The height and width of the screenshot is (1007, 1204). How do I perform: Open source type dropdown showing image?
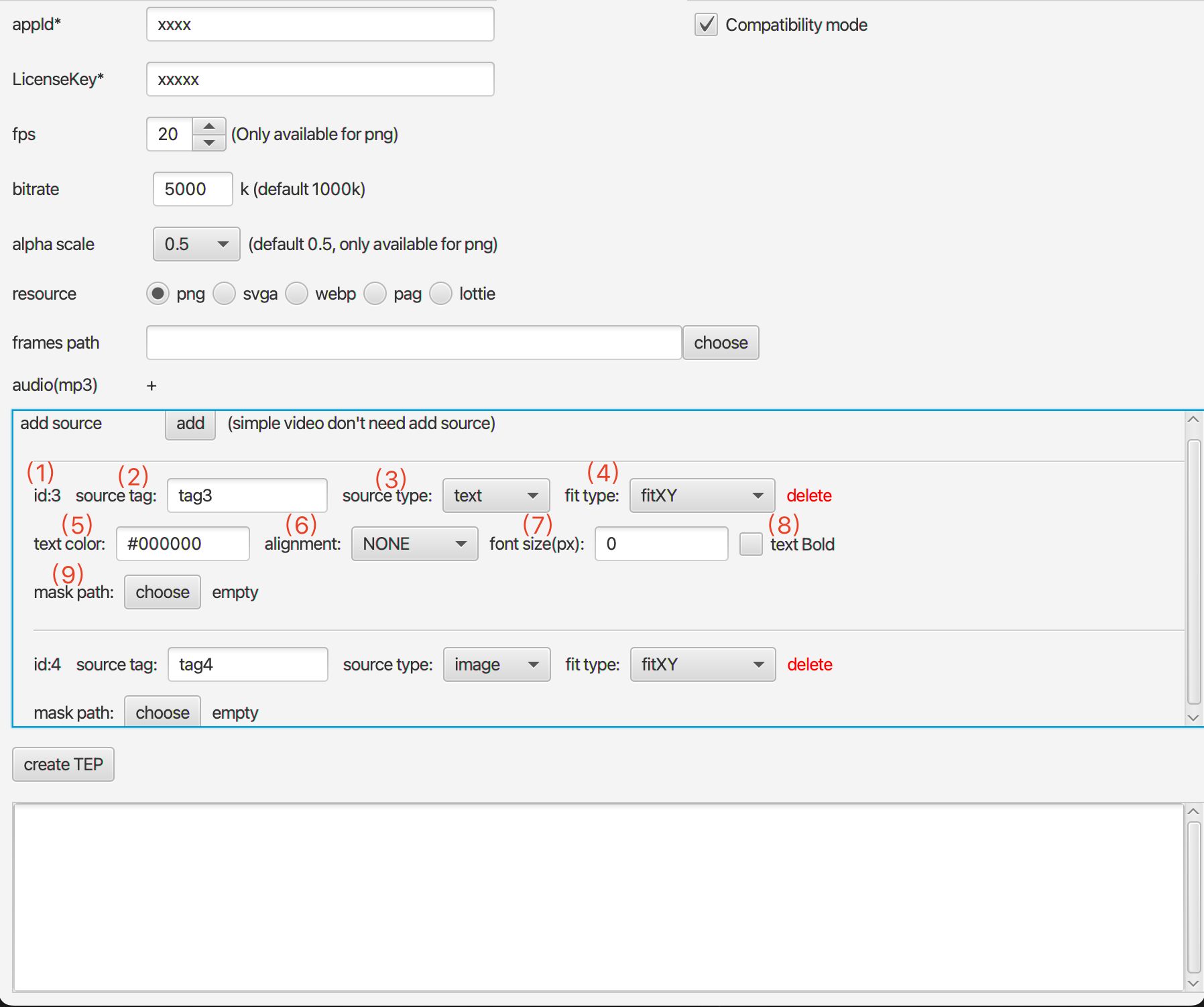(x=497, y=664)
